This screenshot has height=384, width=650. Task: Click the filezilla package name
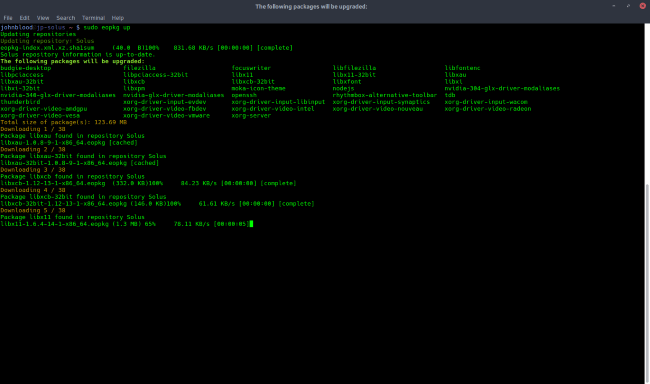(x=139, y=68)
